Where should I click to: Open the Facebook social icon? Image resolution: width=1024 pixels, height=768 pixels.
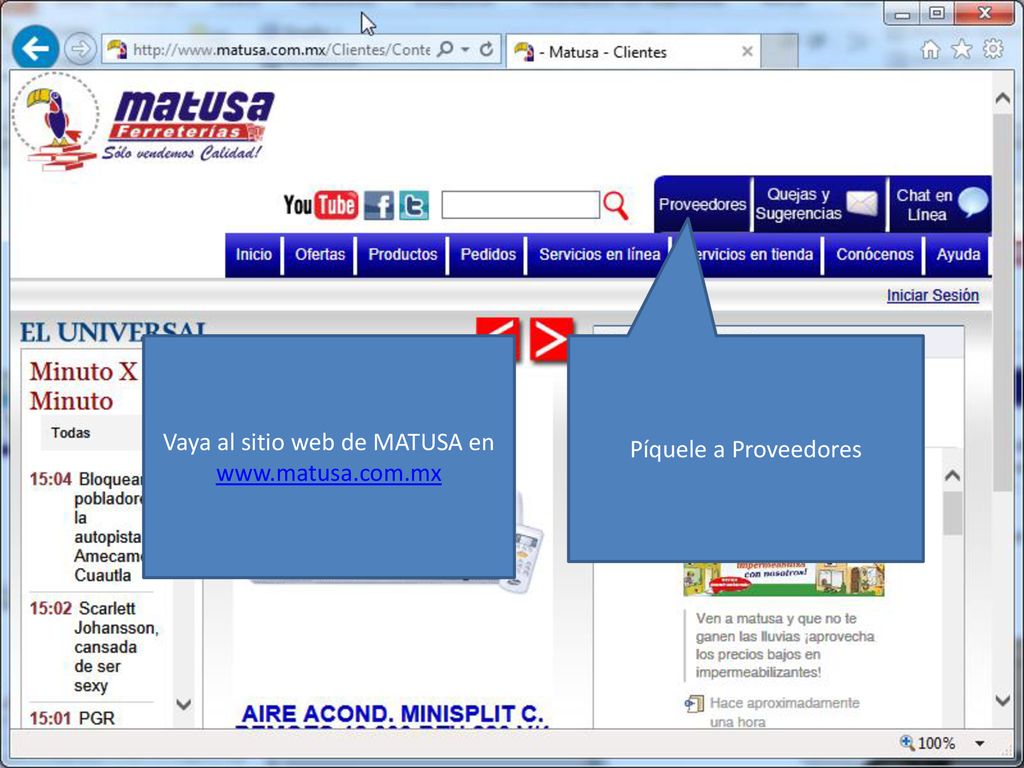coord(379,205)
